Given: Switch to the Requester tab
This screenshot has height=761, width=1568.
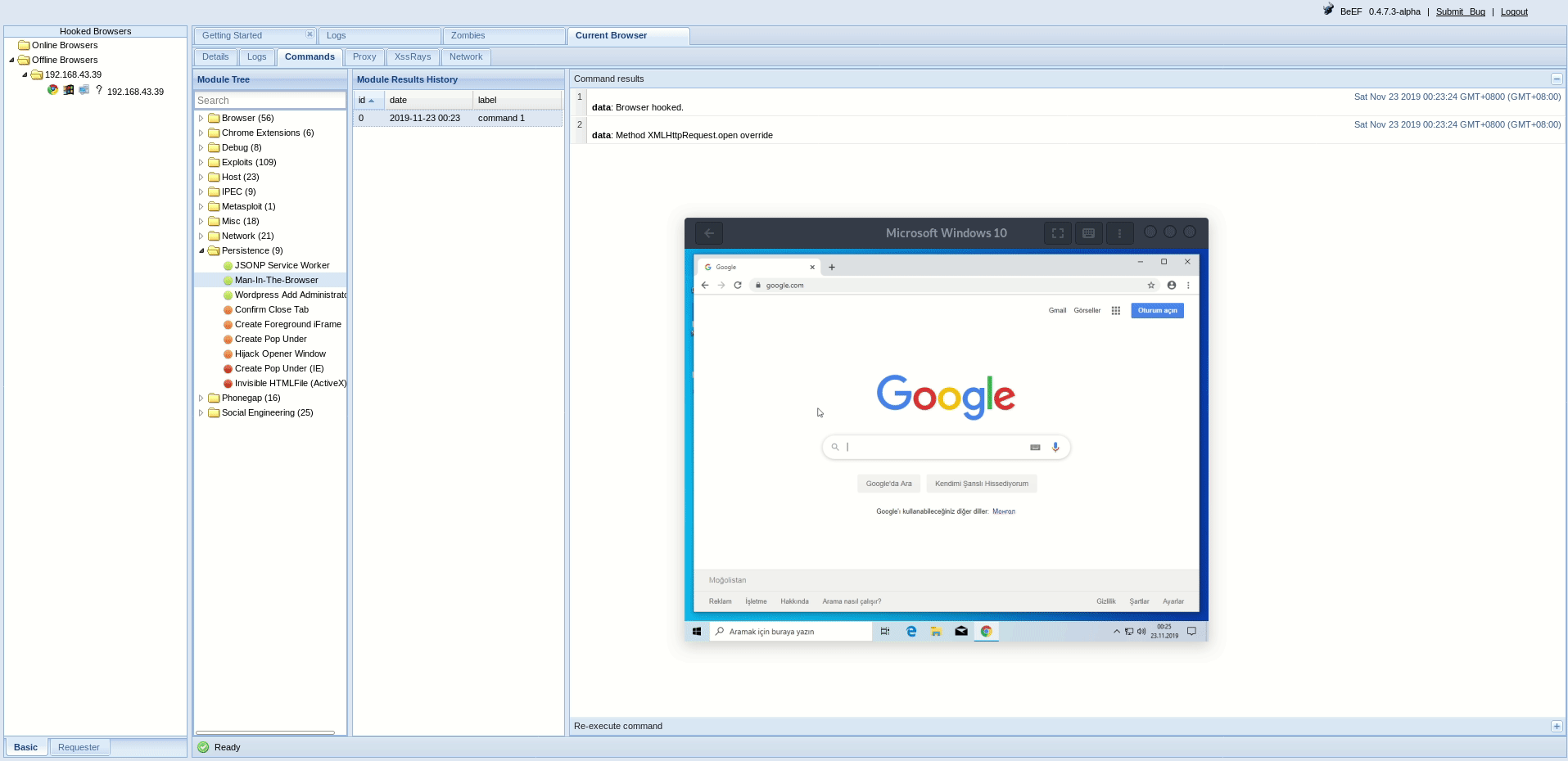Looking at the screenshot, I should pyautogui.click(x=79, y=747).
